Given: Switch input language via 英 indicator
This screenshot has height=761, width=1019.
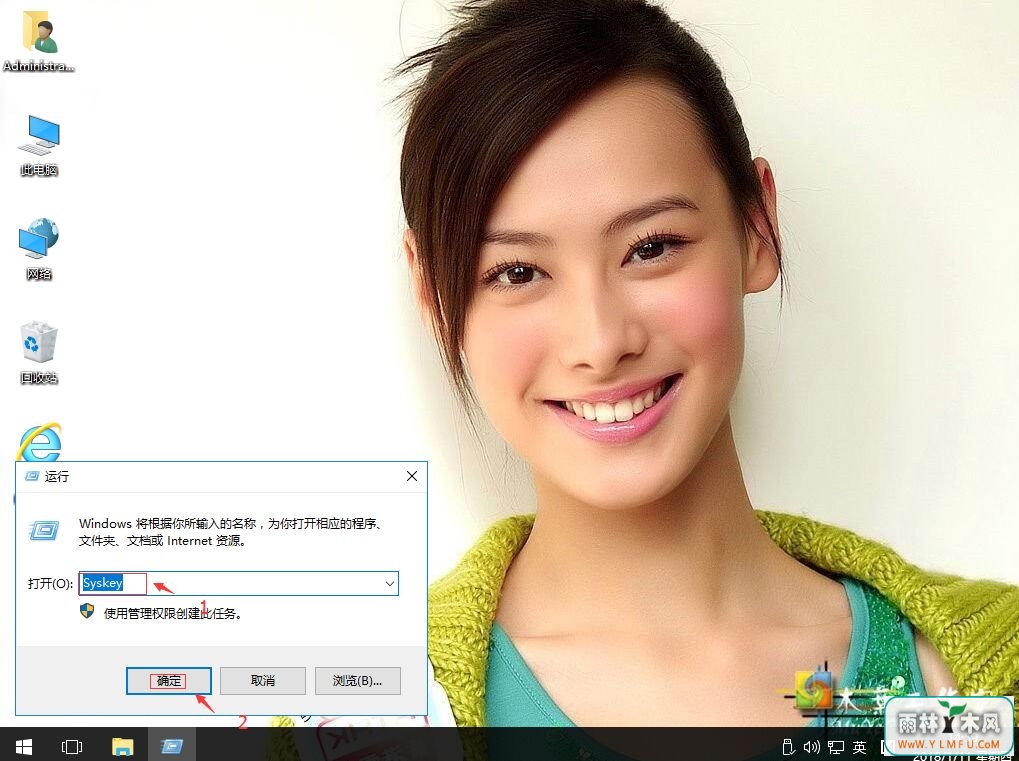Looking at the screenshot, I should tap(859, 747).
